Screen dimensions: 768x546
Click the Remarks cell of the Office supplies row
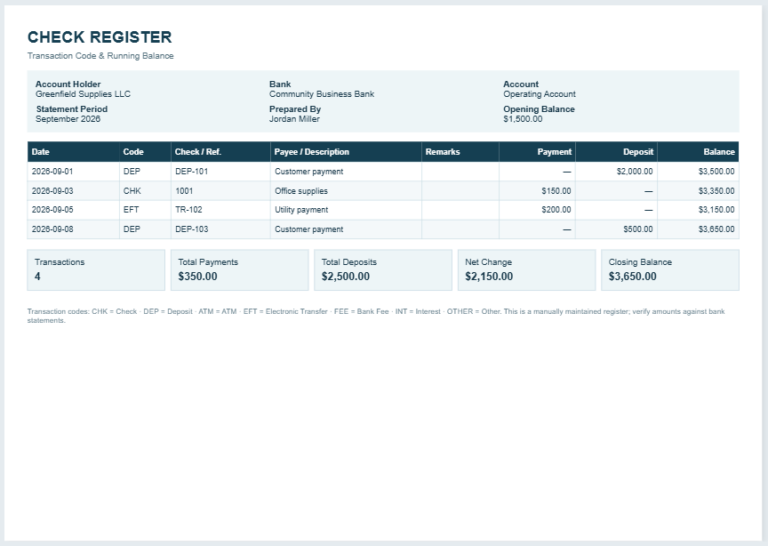coord(460,191)
